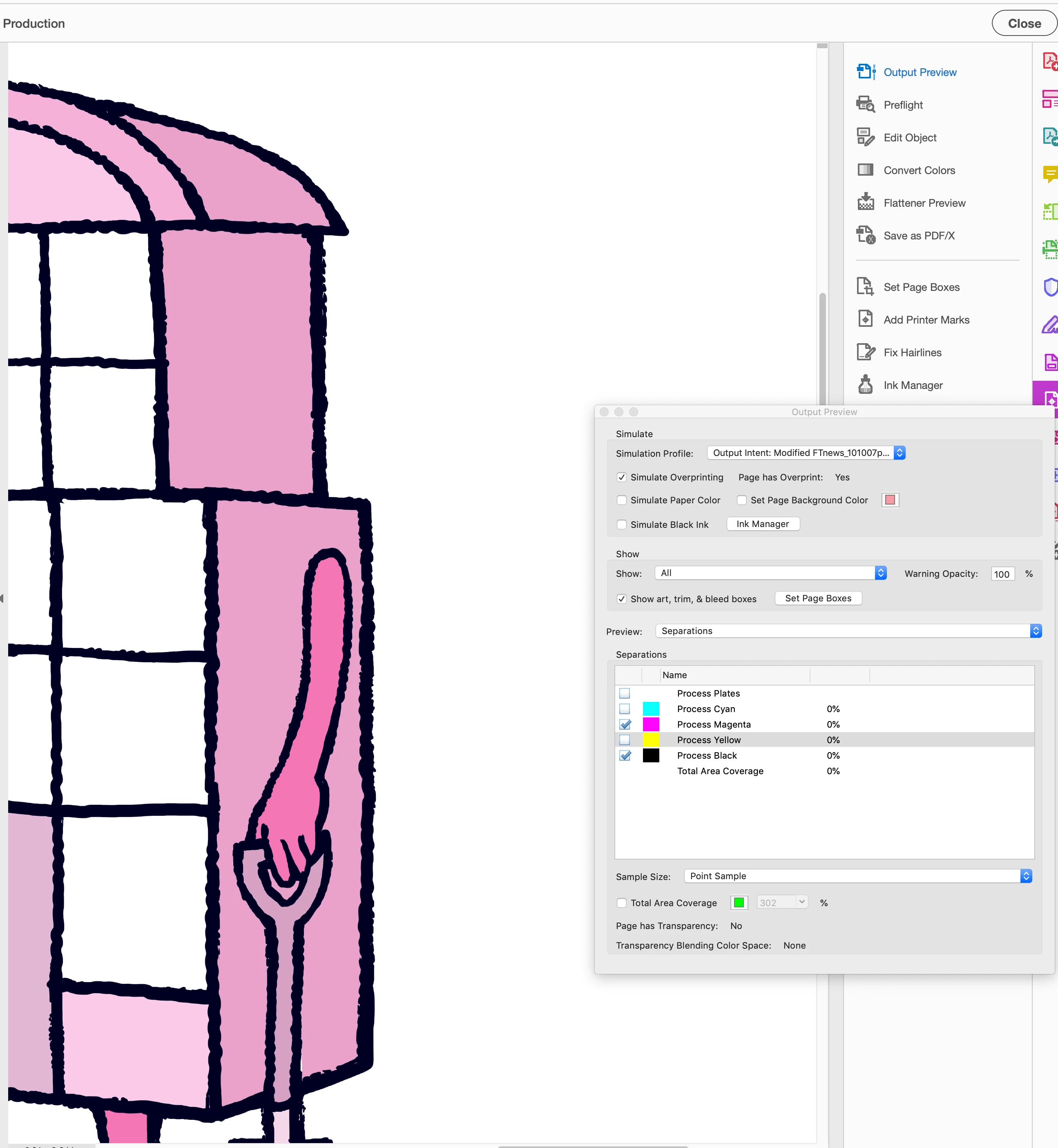This screenshot has height=1148, width=1058.
Task: Click the Warning Opacity input field
Action: (x=1002, y=574)
